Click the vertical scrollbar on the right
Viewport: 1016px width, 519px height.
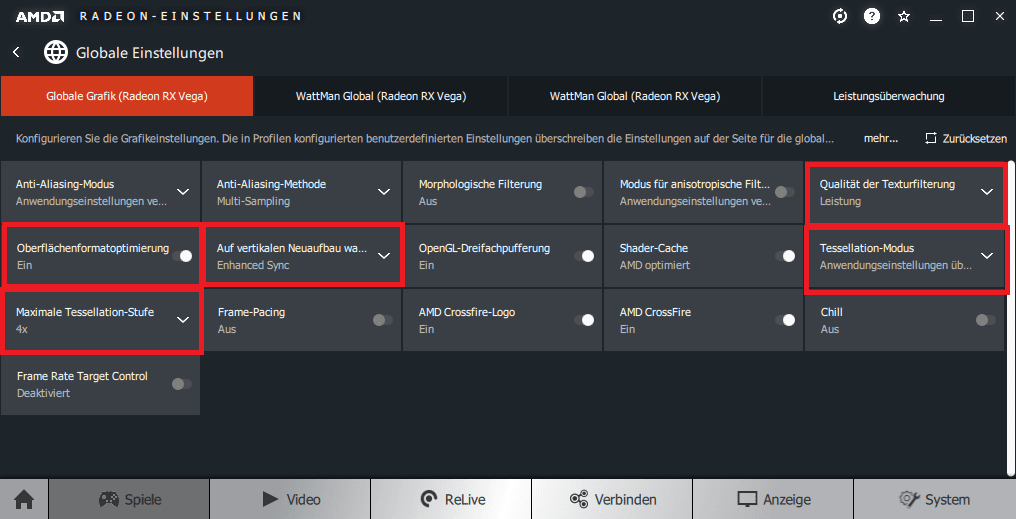(1012, 317)
